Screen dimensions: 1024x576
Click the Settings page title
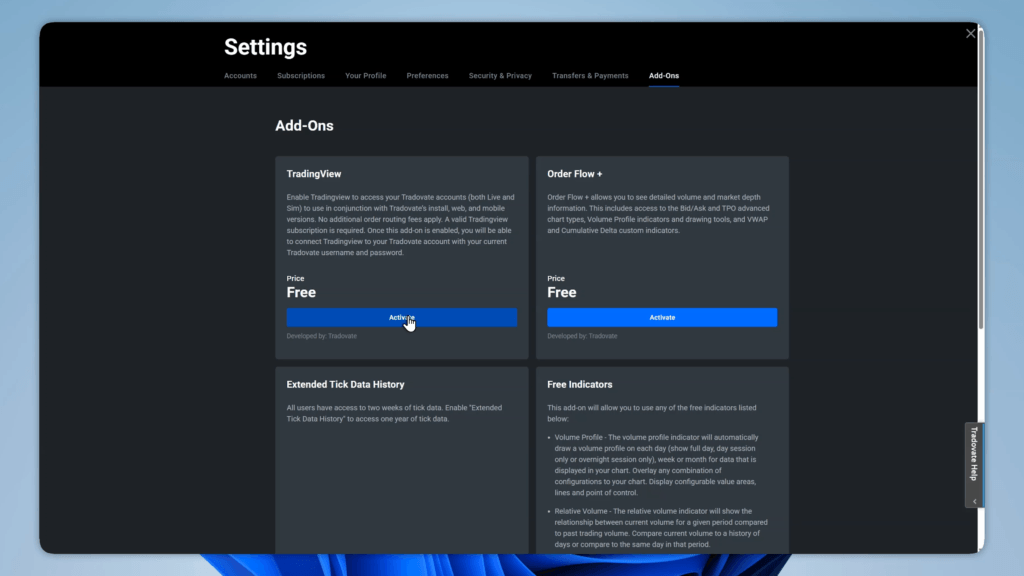click(x=265, y=47)
